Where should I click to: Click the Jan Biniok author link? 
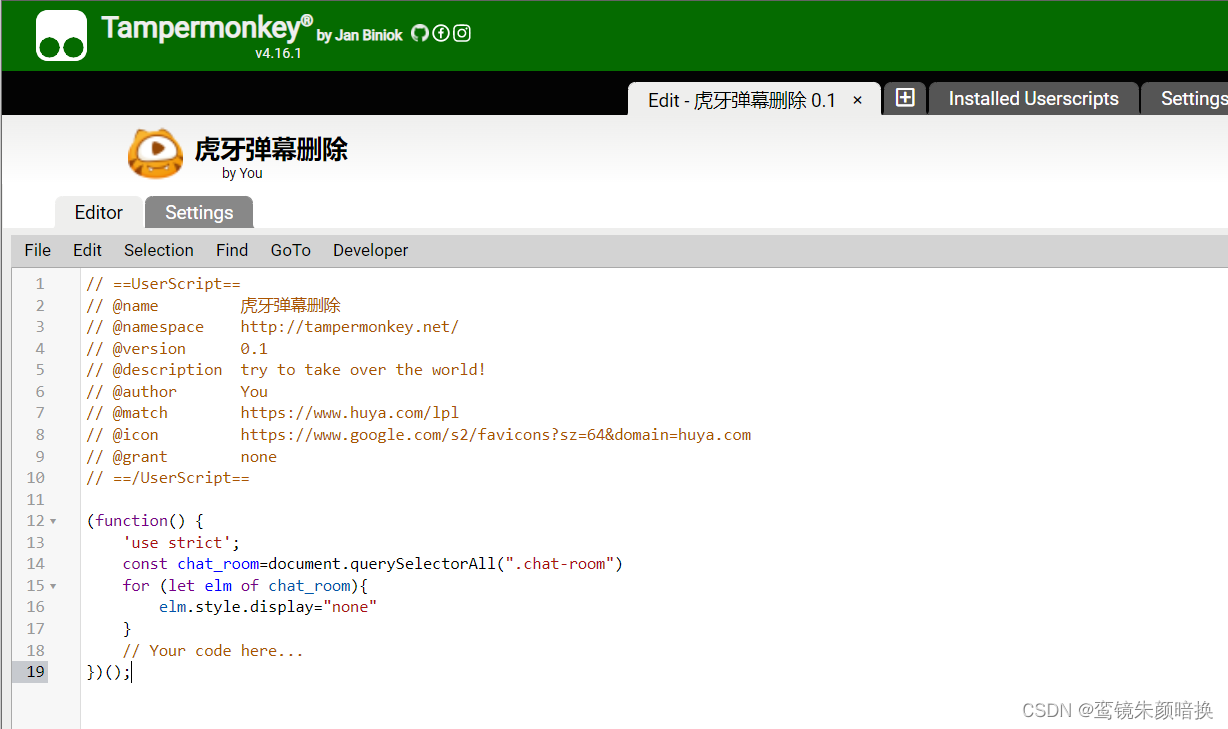pyautogui.click(x=369, y=35)
